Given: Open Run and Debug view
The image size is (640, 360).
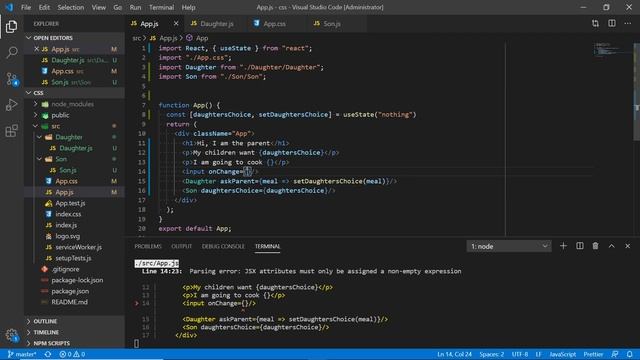Looking at the screenshot, I should coord(11,105).
